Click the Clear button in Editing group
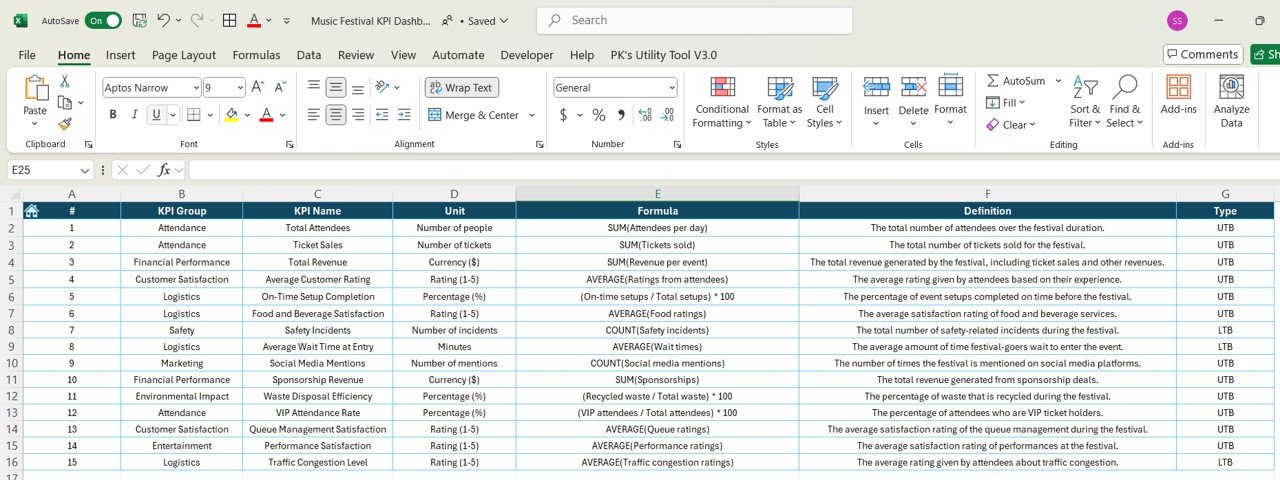Viewport: 1280px width, 480px height. click(1010, 125)
